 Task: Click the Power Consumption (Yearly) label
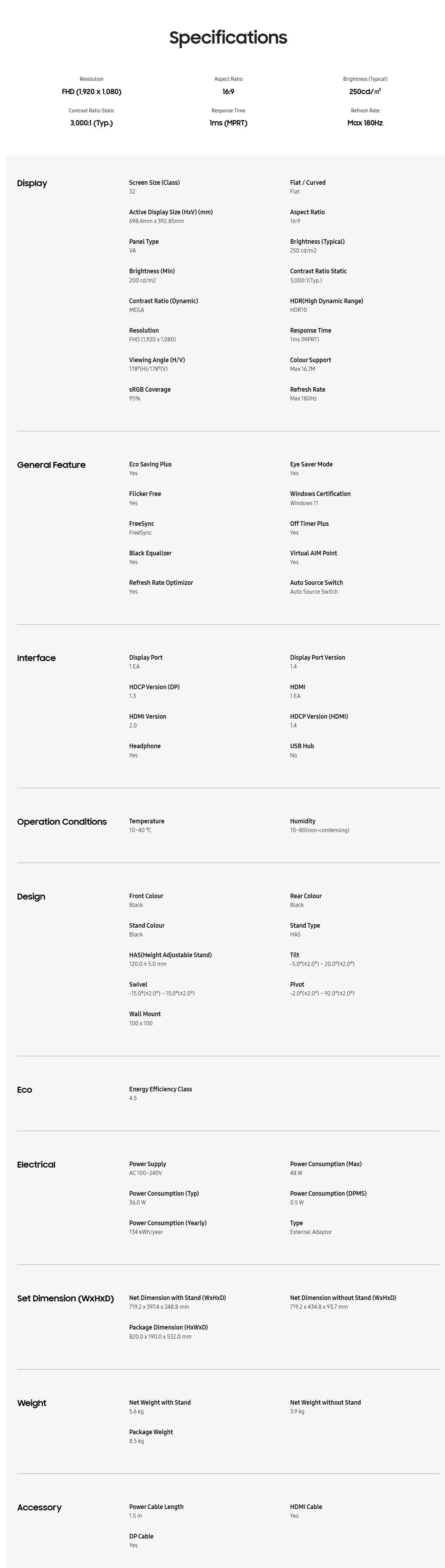[x=167, y=1223]
